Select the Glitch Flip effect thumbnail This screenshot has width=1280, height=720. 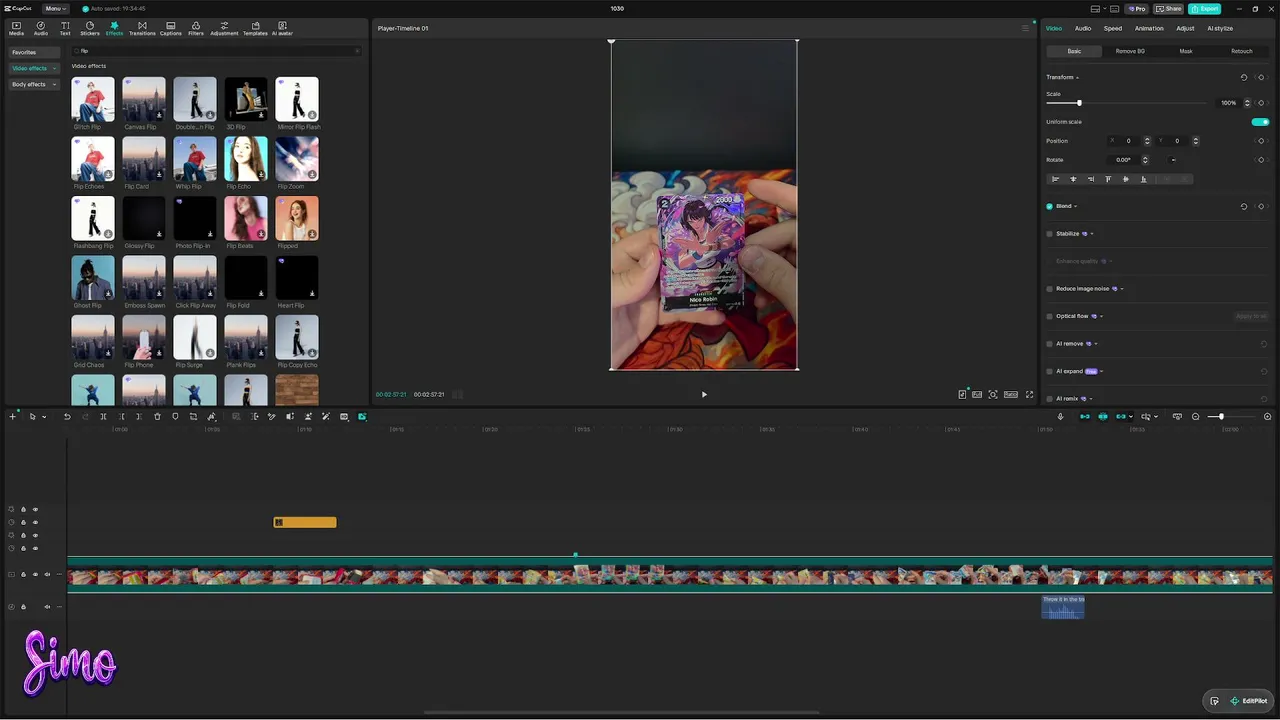[x=93, y=99]
